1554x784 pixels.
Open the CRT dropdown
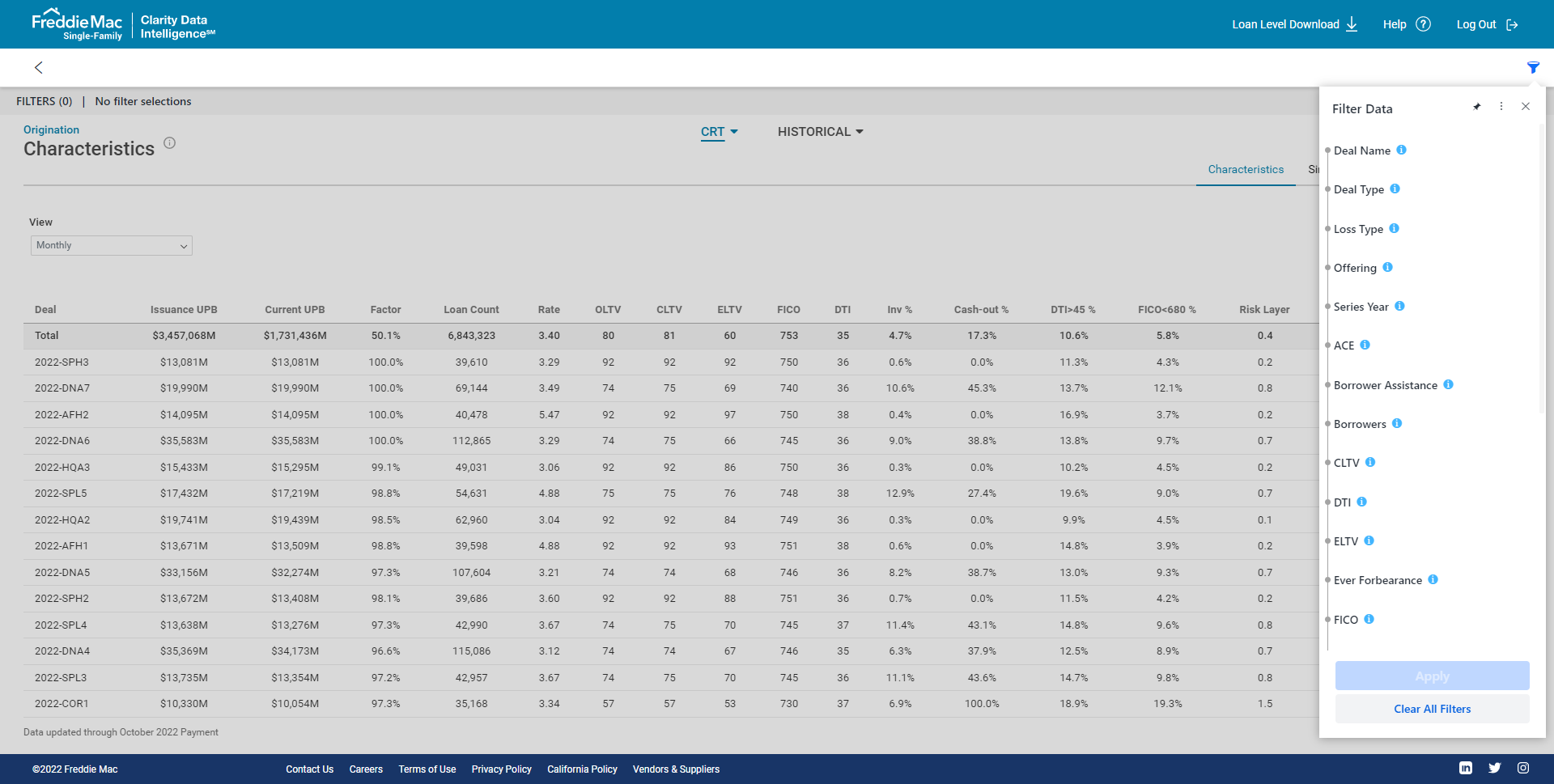pos(719,132)
